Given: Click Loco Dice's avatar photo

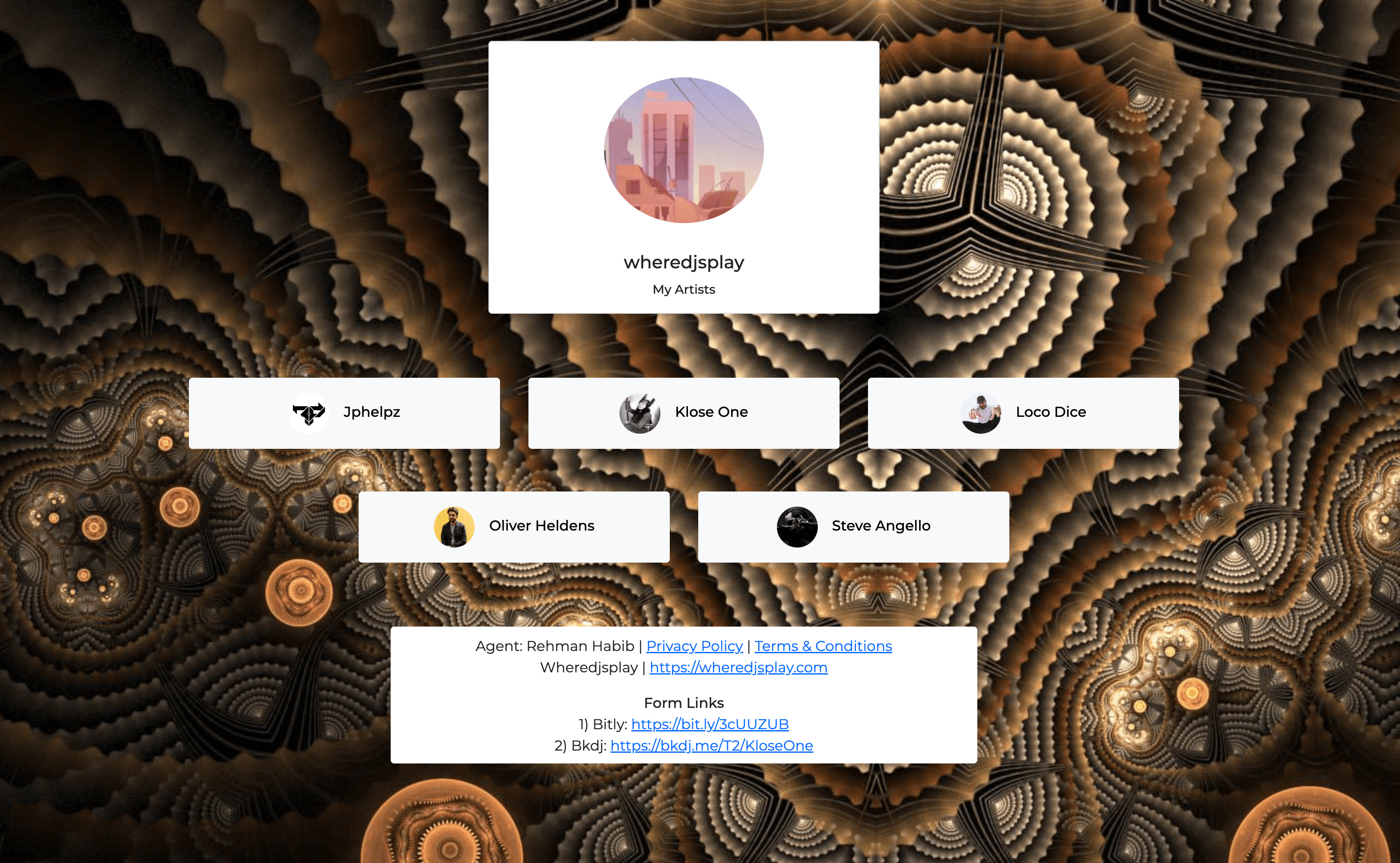Looking at the screenshot, I should [x=980, y=413].
